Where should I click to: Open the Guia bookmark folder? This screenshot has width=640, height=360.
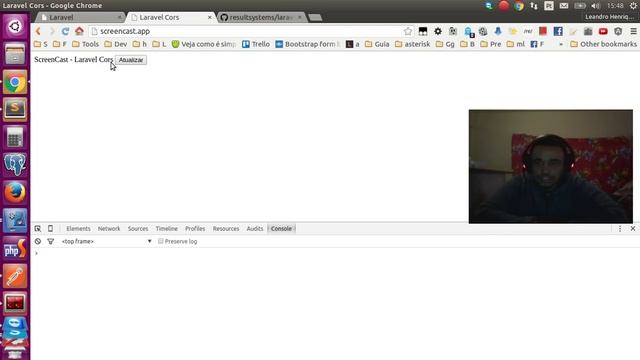tap(377, 44)
